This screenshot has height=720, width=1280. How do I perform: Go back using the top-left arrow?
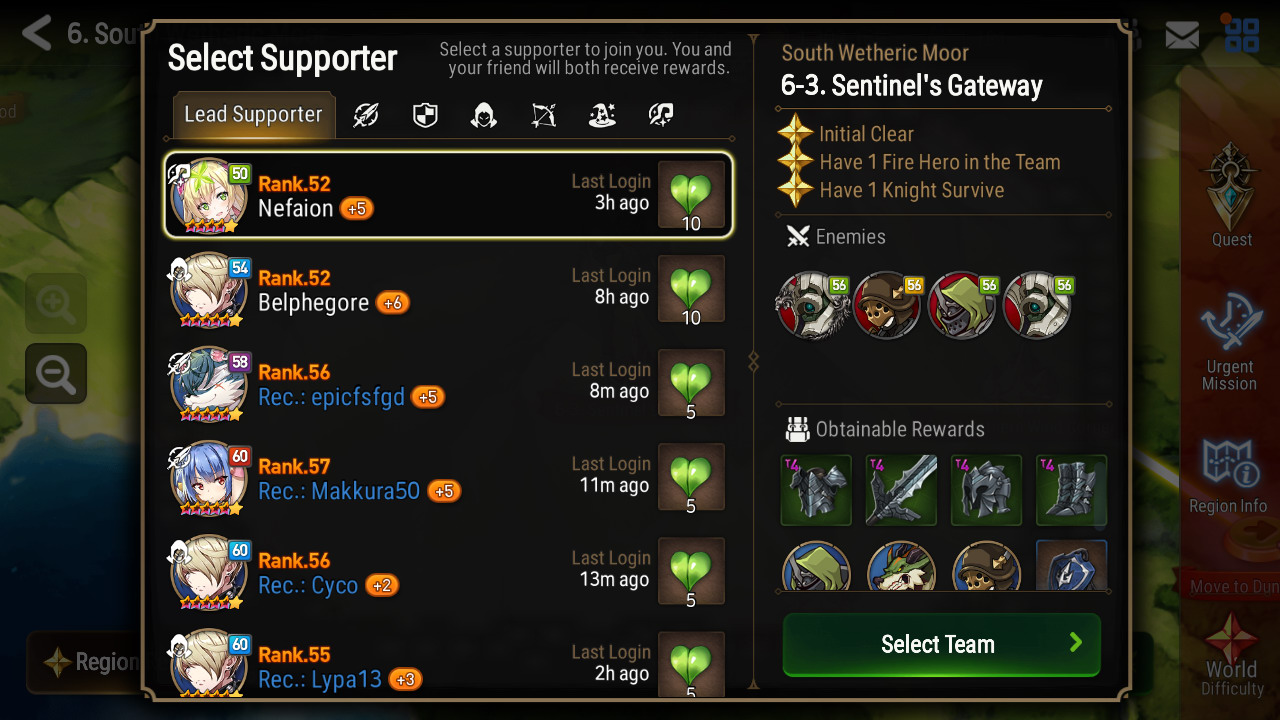(37, 33)
